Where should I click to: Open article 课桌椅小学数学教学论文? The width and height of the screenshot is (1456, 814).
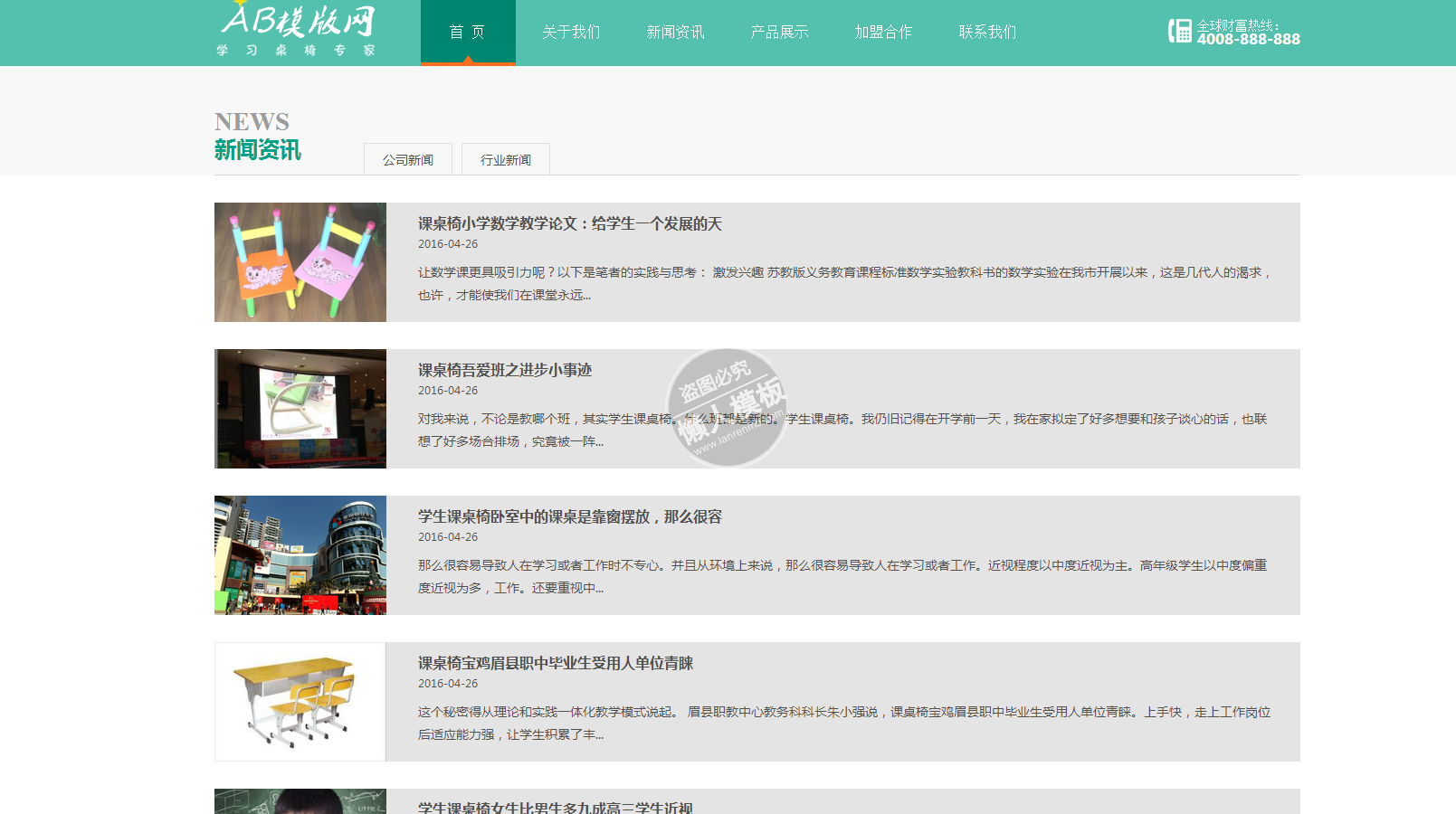click(569, 223)
